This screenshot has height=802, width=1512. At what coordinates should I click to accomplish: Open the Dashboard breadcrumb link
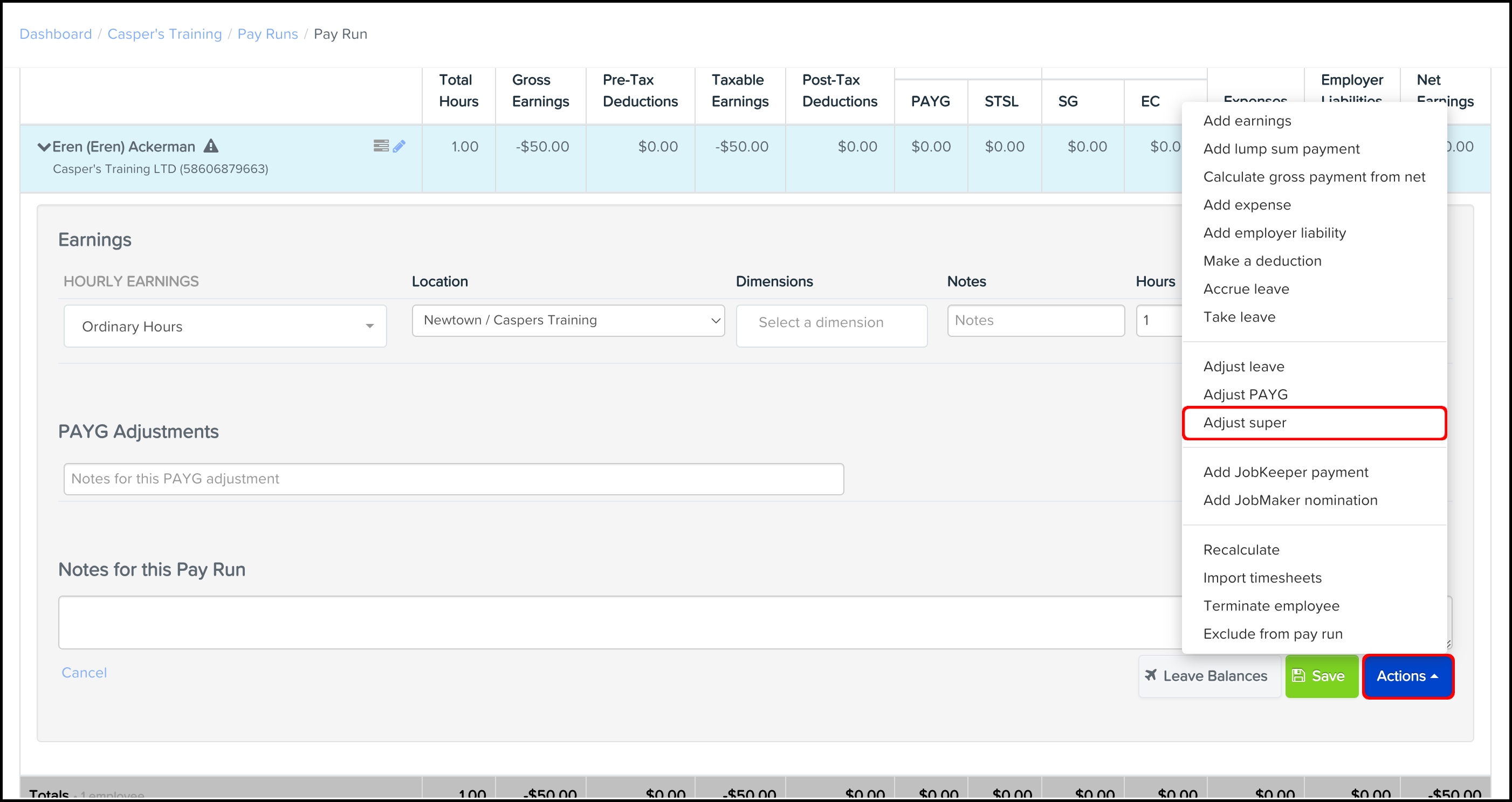click(x=56, y=34)
